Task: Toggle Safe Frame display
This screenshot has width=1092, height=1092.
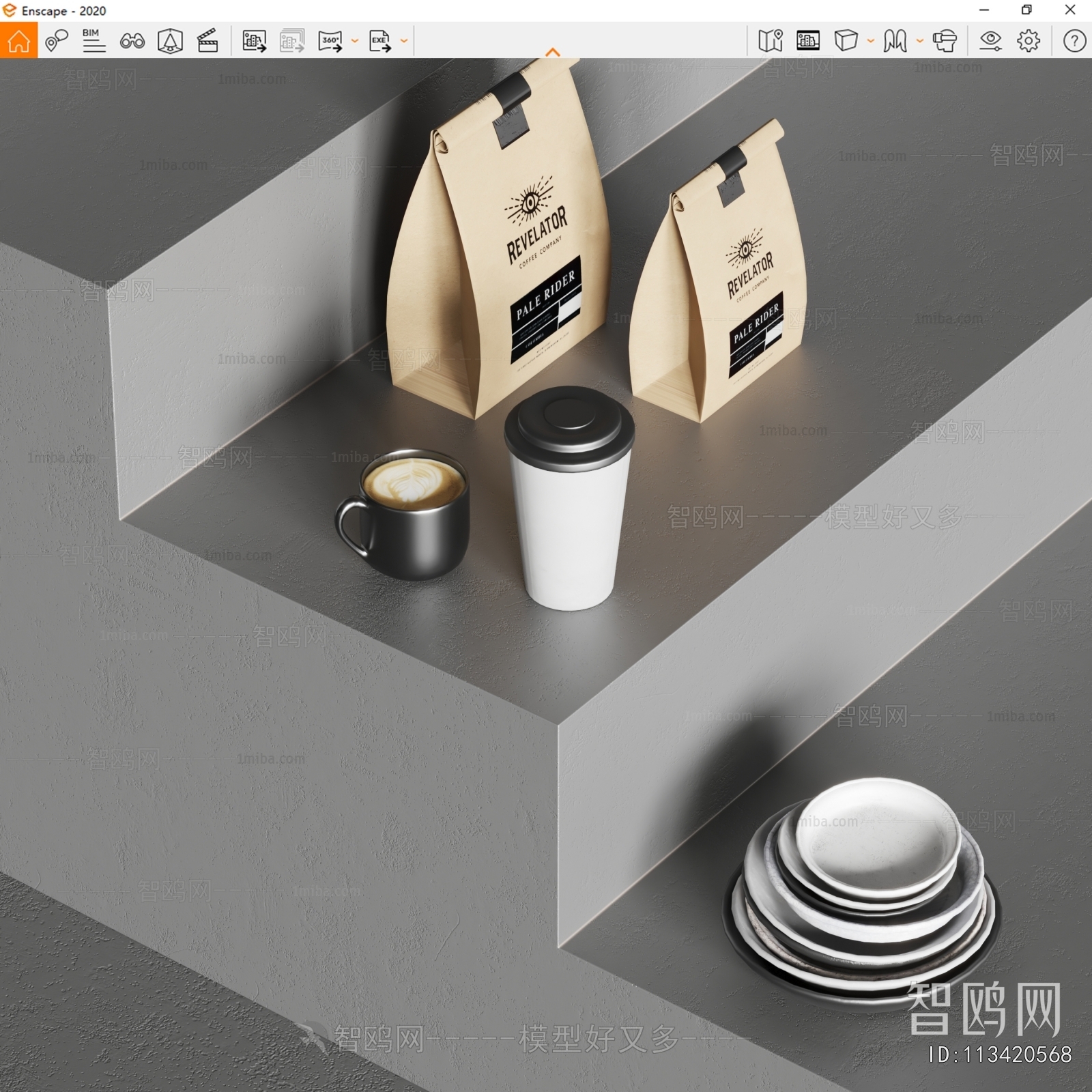Action: point(808,41)
